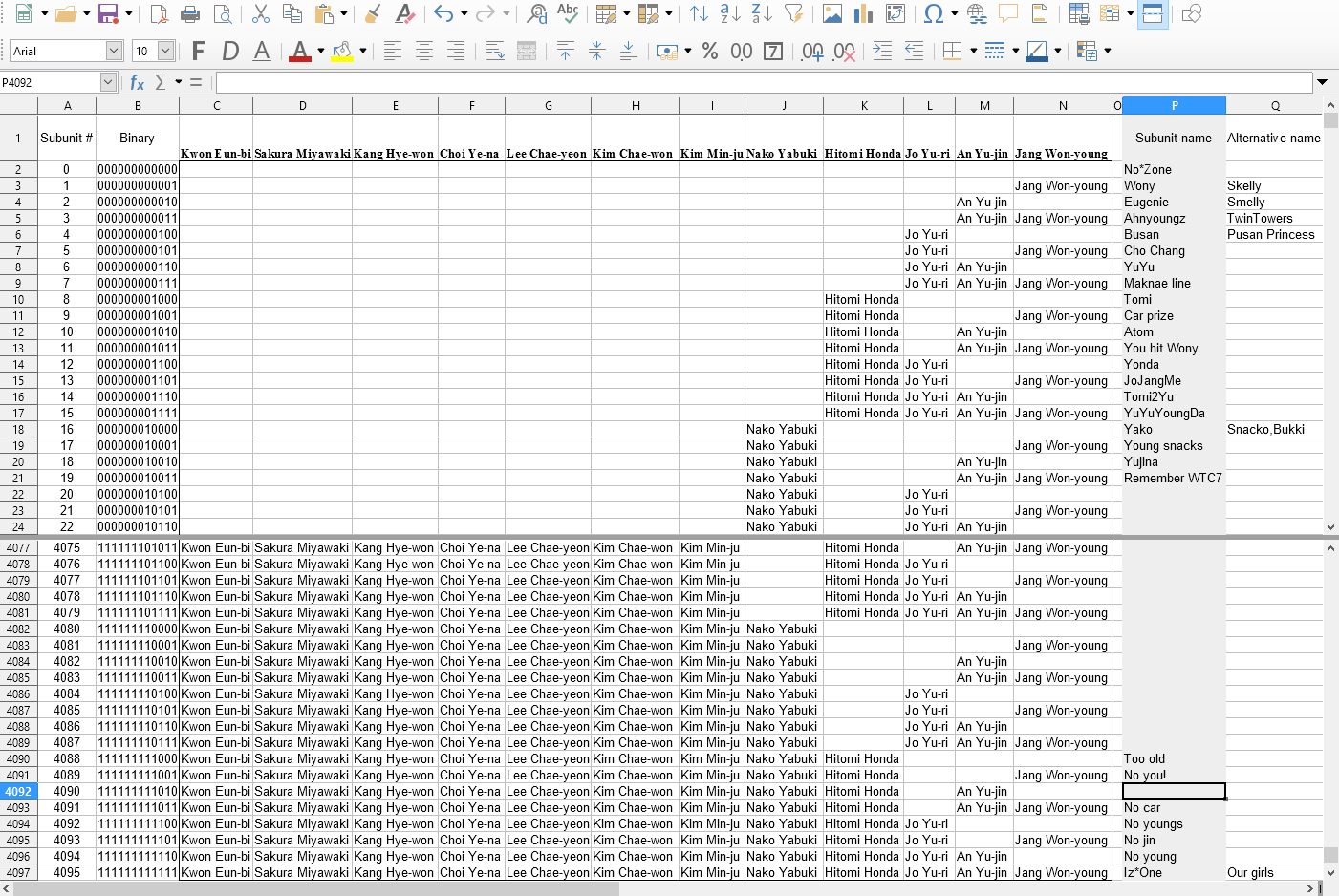The width and height of the screenshot is (1339, 896).
Task: Toggle wrap text
Action: (x=495, y=51)
